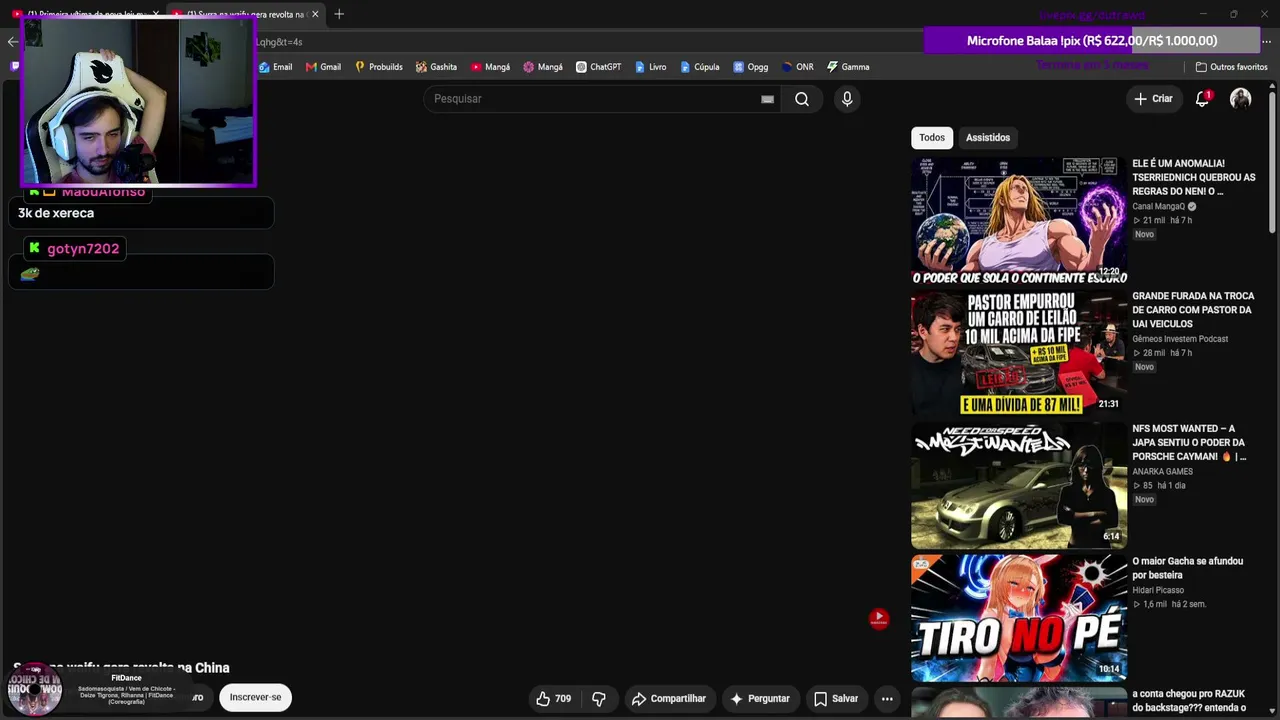Click the '21 mil há 7 h' view count
The height and width of the screenshot is (720, 1280).
point(1162,220)
